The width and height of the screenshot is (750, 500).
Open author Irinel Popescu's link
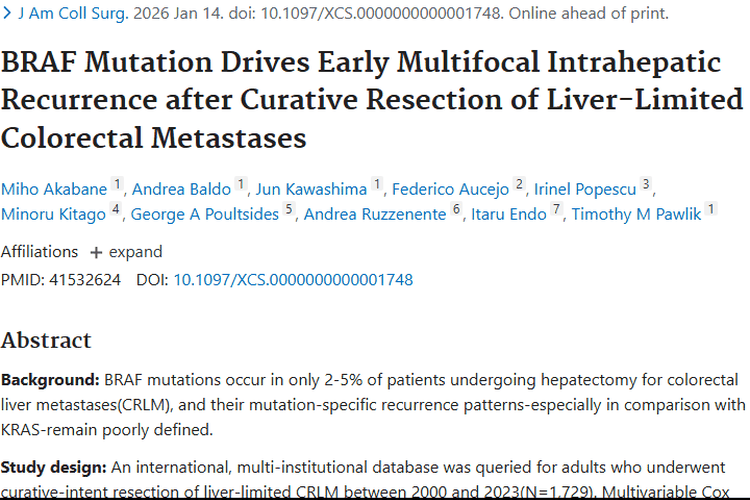(585, 188)
